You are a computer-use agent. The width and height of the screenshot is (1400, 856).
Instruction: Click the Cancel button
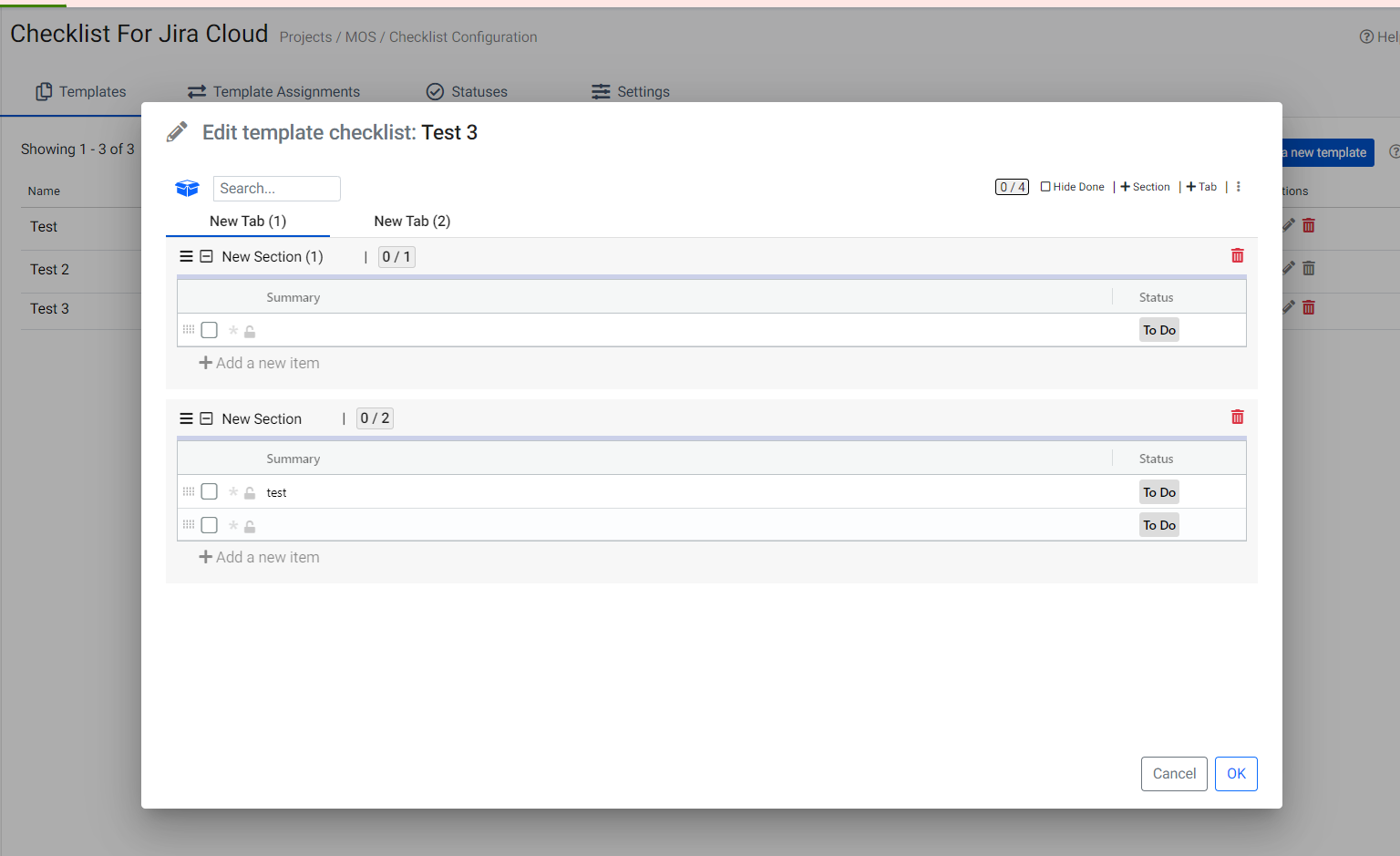(x=1174, y=774)
